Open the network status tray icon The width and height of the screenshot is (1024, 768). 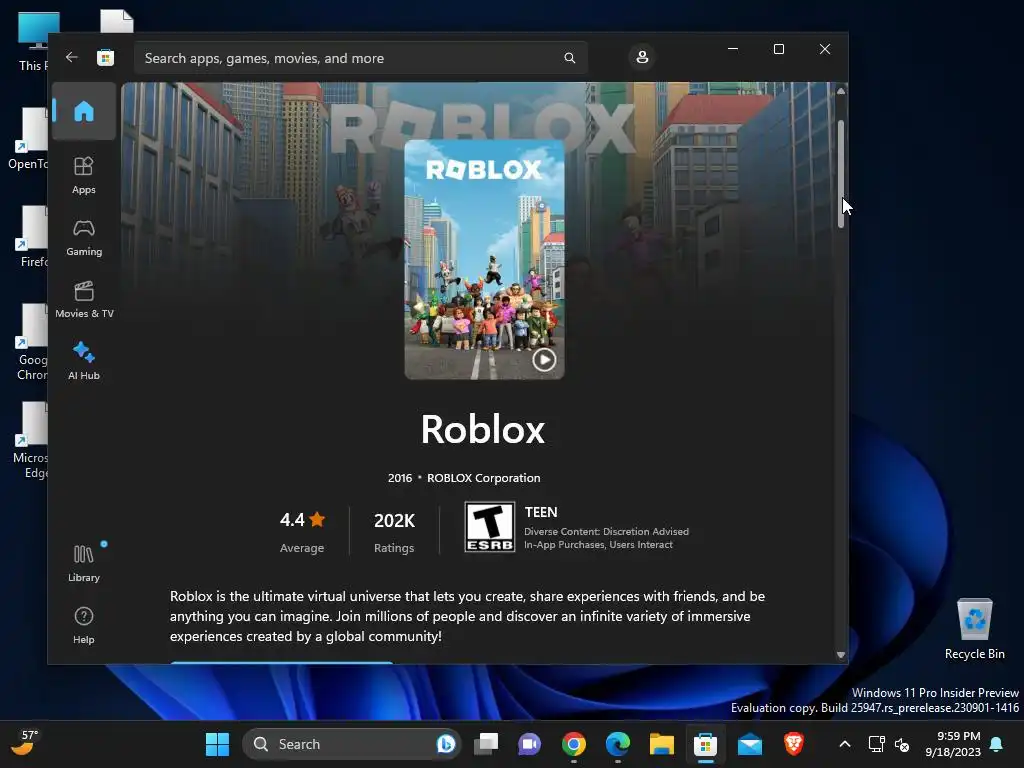point(876,744)
